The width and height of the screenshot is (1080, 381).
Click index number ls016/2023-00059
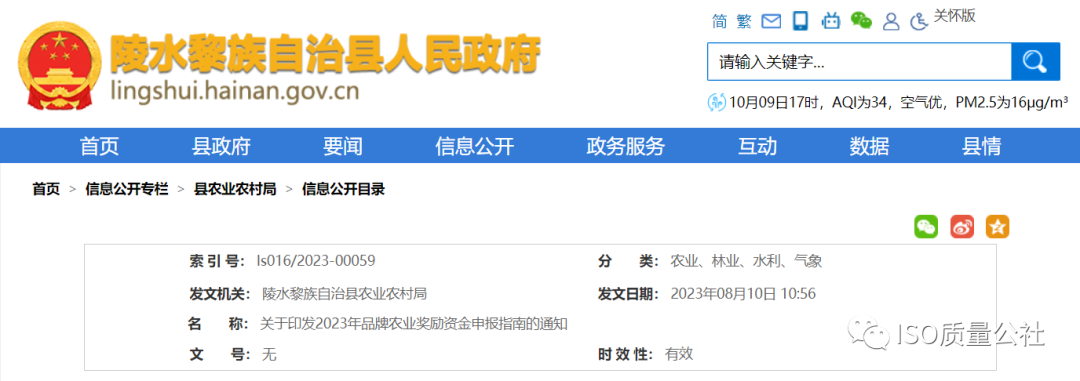pyautogui.click(x=316, y=261)
